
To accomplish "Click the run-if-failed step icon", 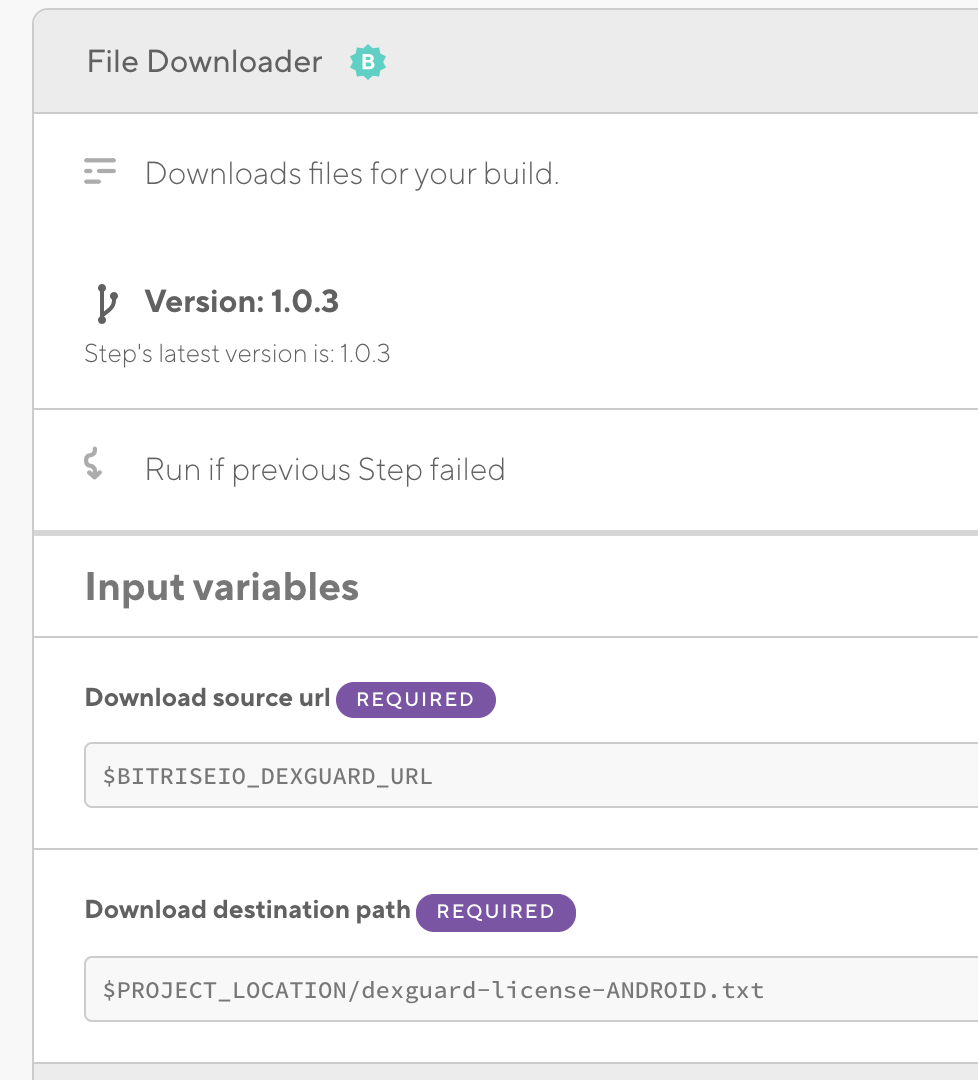I will [93, 464].
